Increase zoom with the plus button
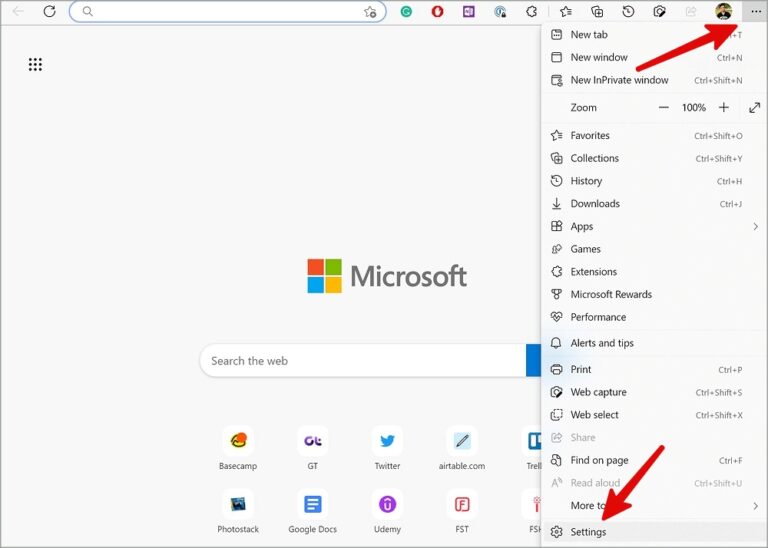The width and height of the screenshot is (768, 548). (x=724, y=108)
